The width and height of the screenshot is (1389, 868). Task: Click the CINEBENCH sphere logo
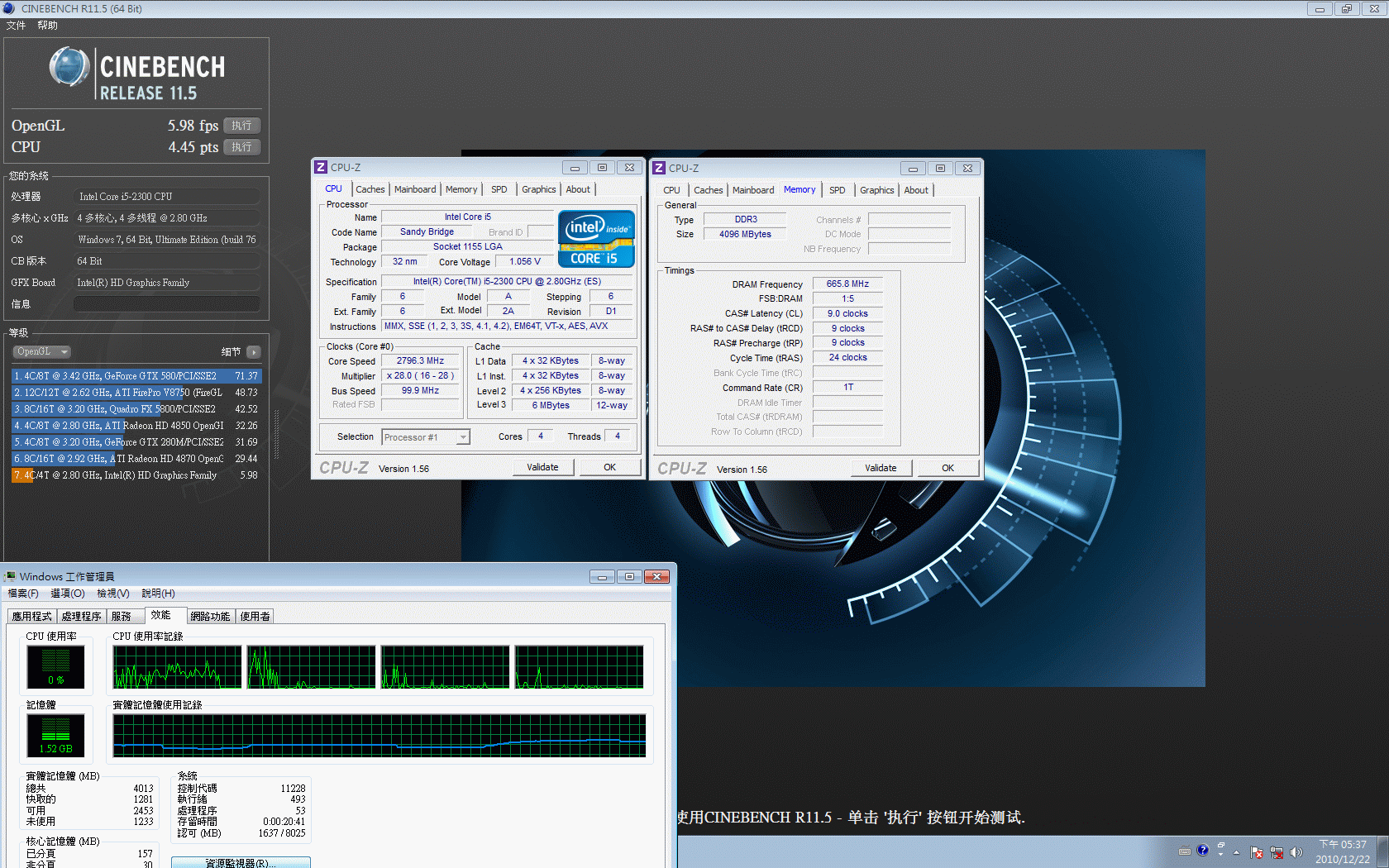point(69,68)
